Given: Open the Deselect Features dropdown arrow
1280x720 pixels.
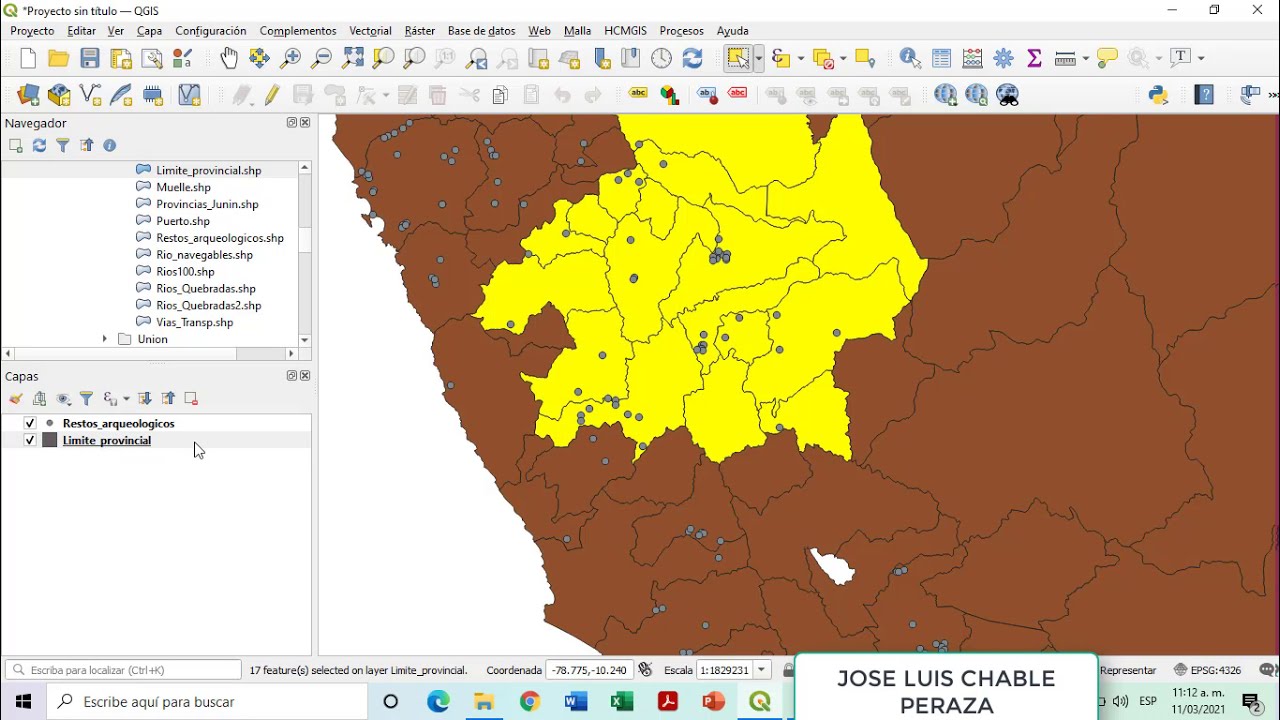Looking at the screenshot, I should point(843,59).
